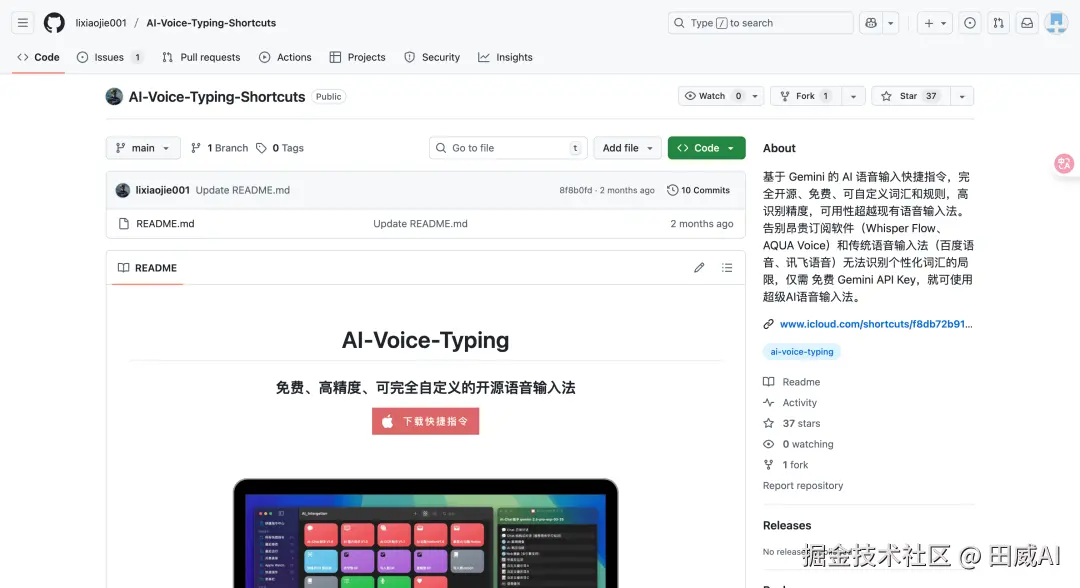Viewport: 1080px width, 588px height.
Task: Edit README with the pencil icon
Action: coord(699,268)
